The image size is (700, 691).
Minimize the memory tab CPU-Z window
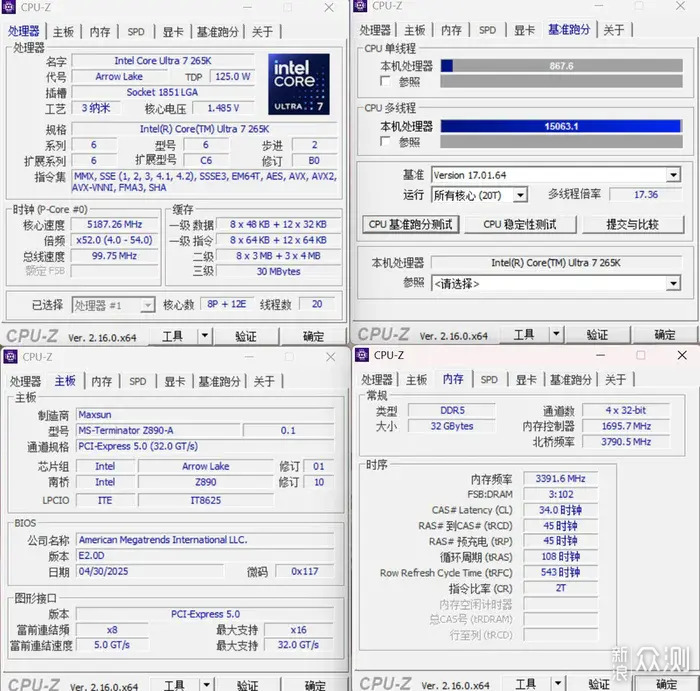pos(600,355)
